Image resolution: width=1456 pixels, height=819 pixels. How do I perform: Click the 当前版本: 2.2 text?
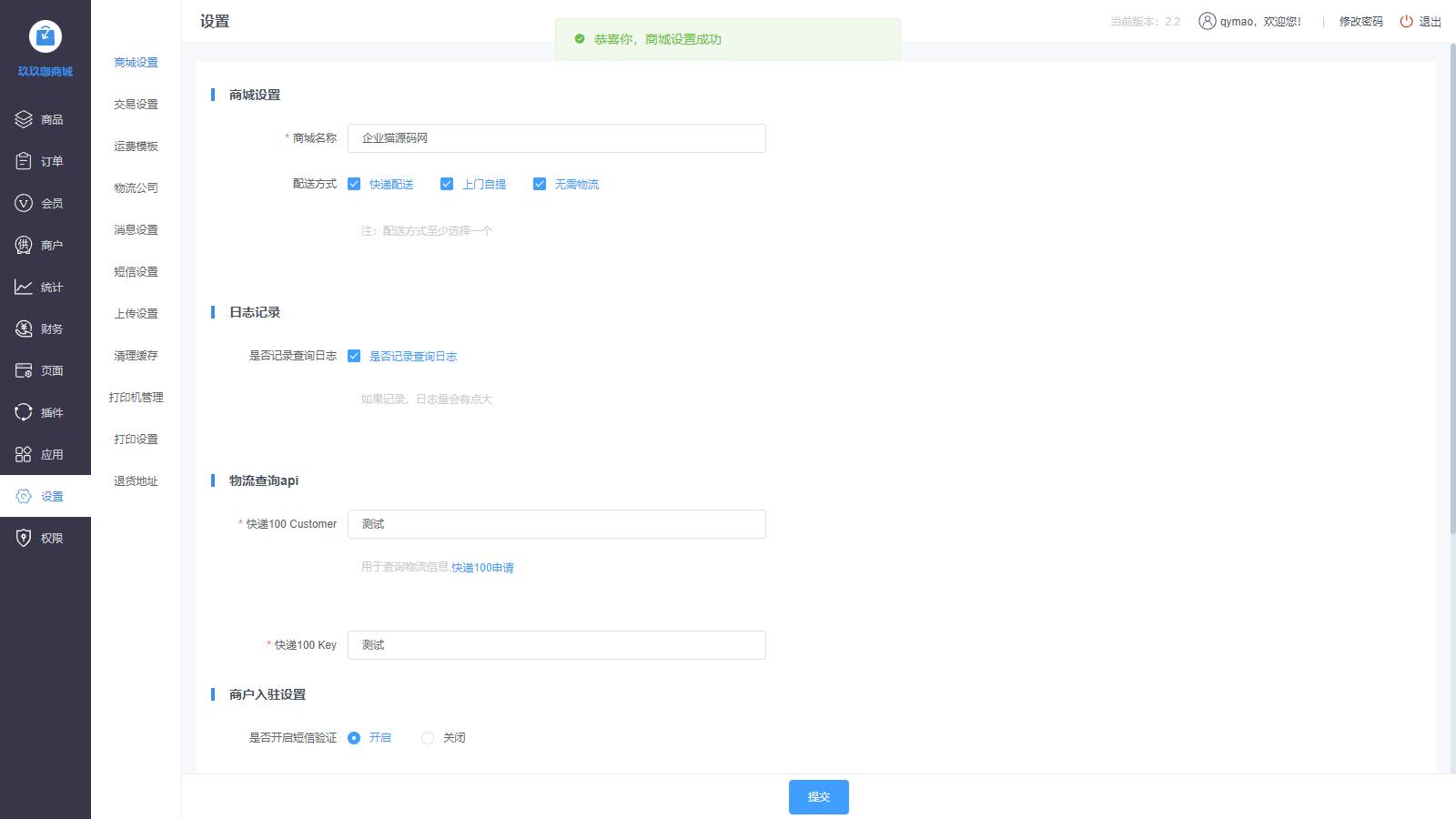coord(1145,22)
